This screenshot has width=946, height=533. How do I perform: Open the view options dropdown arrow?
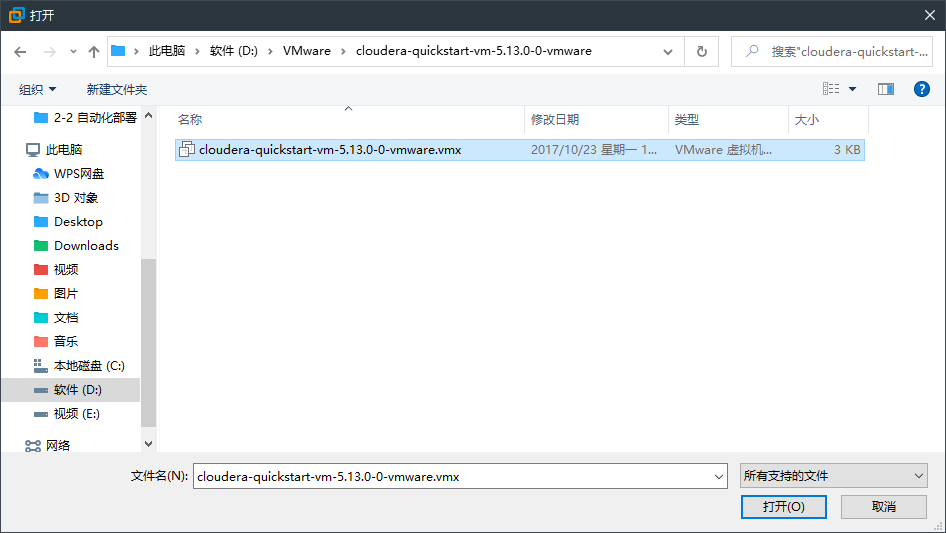(x=852, y=89)
